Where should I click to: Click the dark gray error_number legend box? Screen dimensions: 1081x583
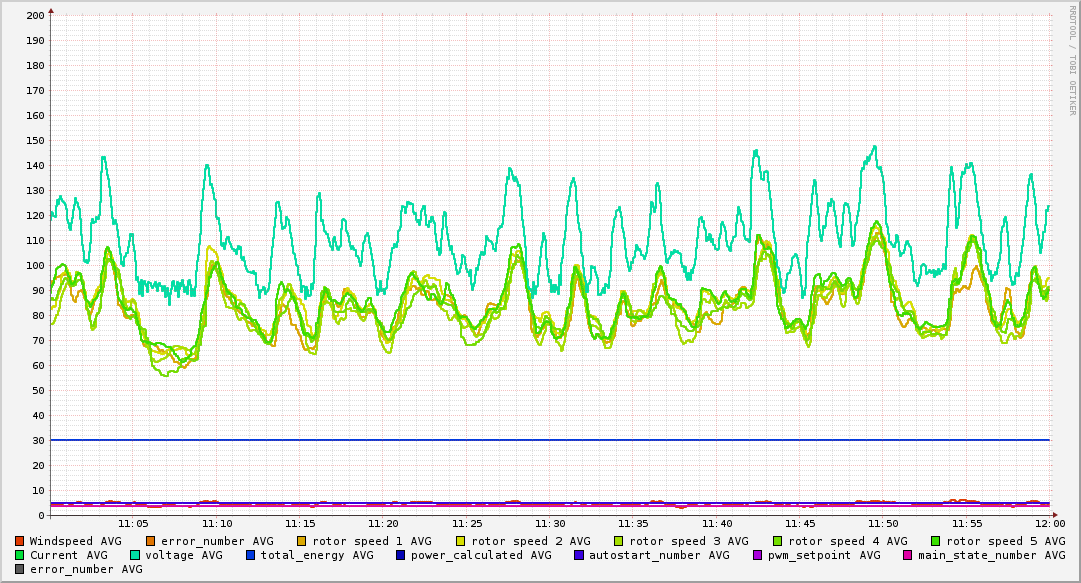pyautogui.click(x=20, y=569)
